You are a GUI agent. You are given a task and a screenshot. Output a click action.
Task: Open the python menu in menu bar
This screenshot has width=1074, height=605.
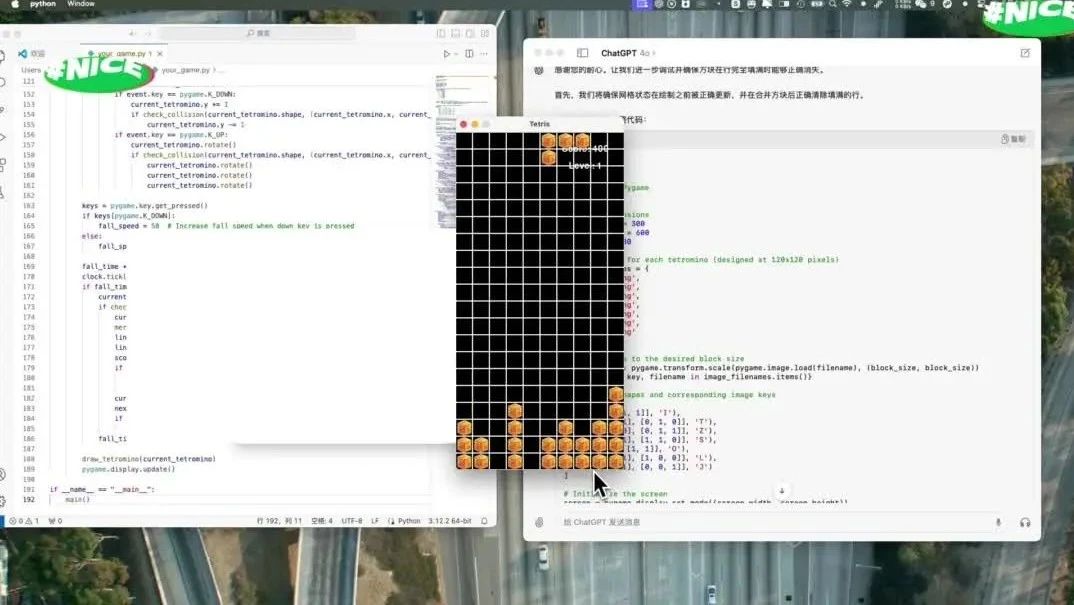(x=42, y=4)
